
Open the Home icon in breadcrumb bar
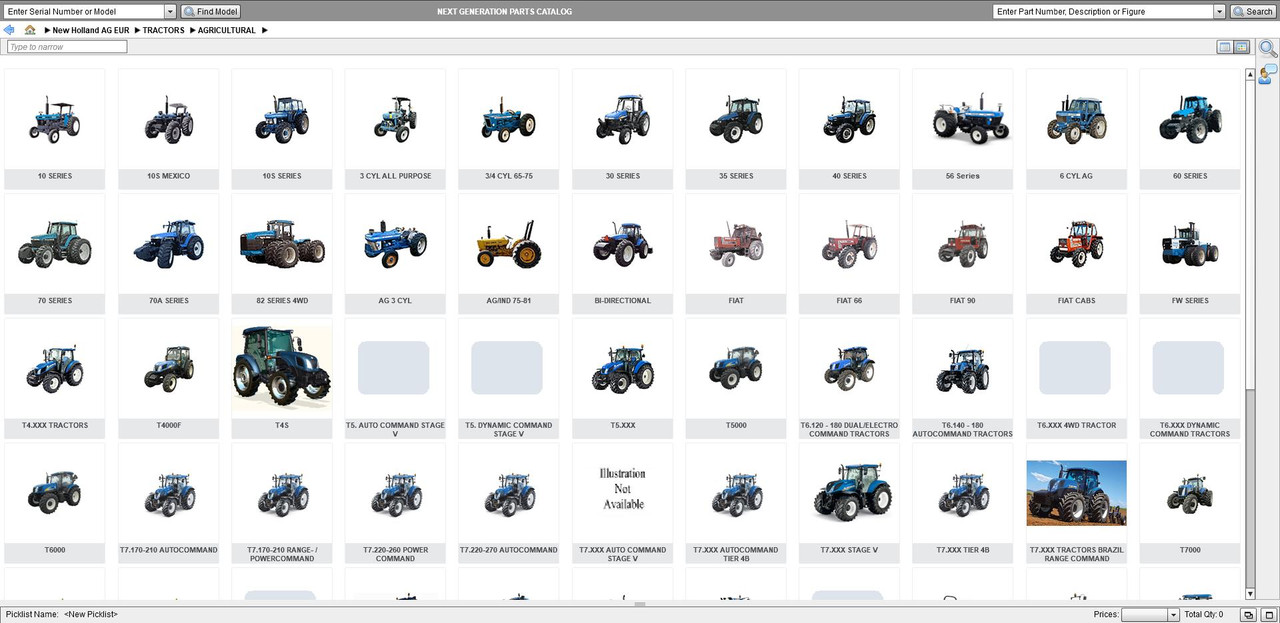pyautogui.click(x=30, y=30)
